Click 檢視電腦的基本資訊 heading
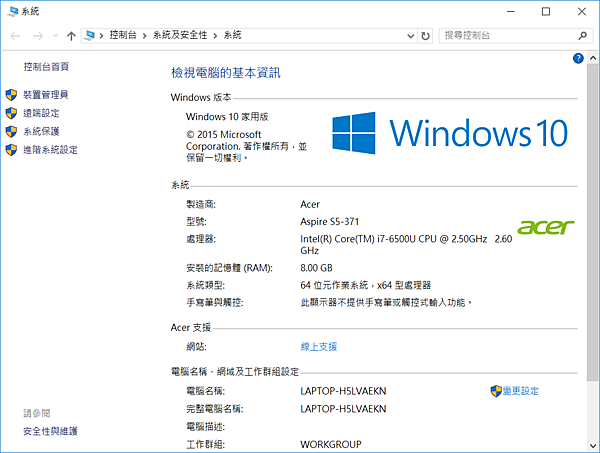600x453 pixels. pos(226,73)
